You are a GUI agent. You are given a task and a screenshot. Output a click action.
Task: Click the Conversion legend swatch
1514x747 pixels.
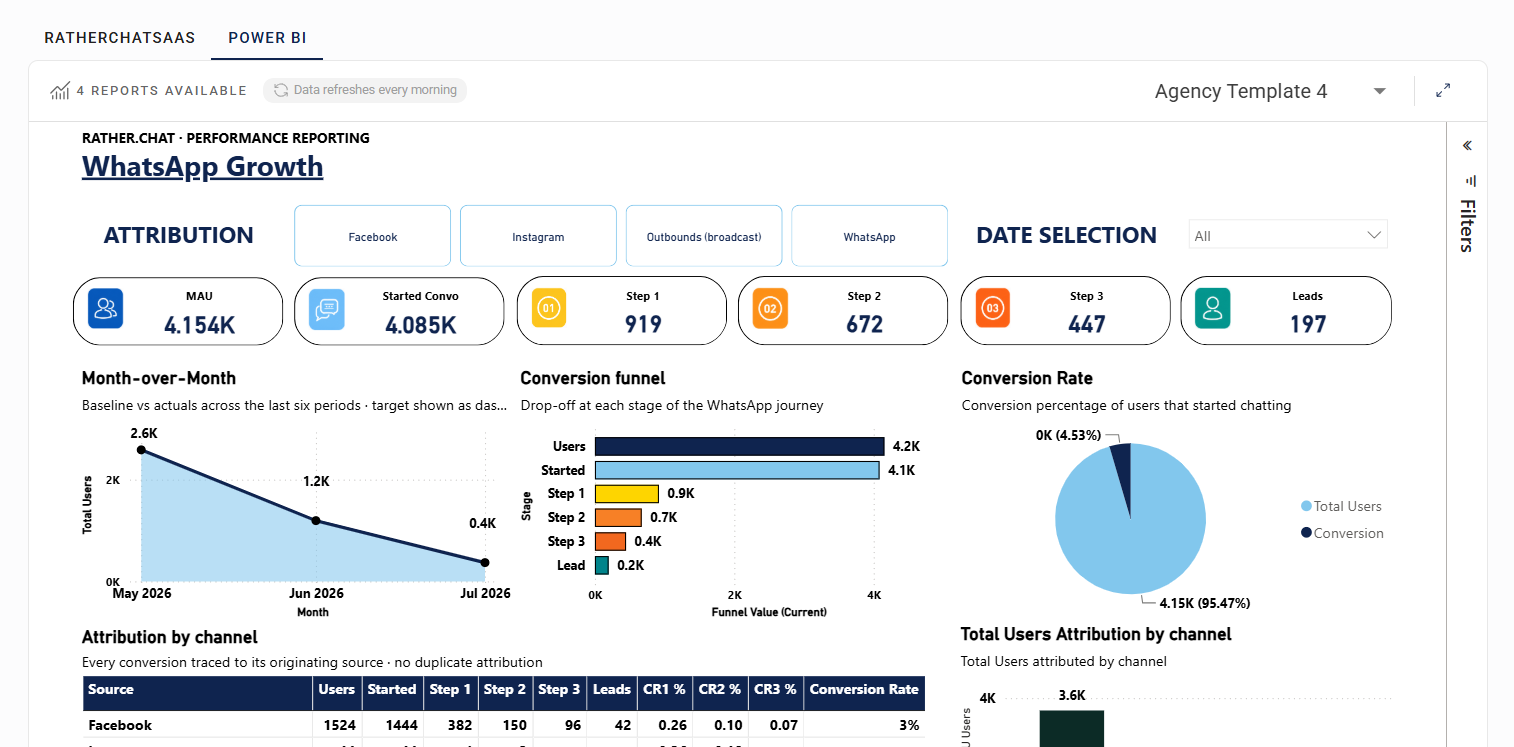[x=1306, y=533]
